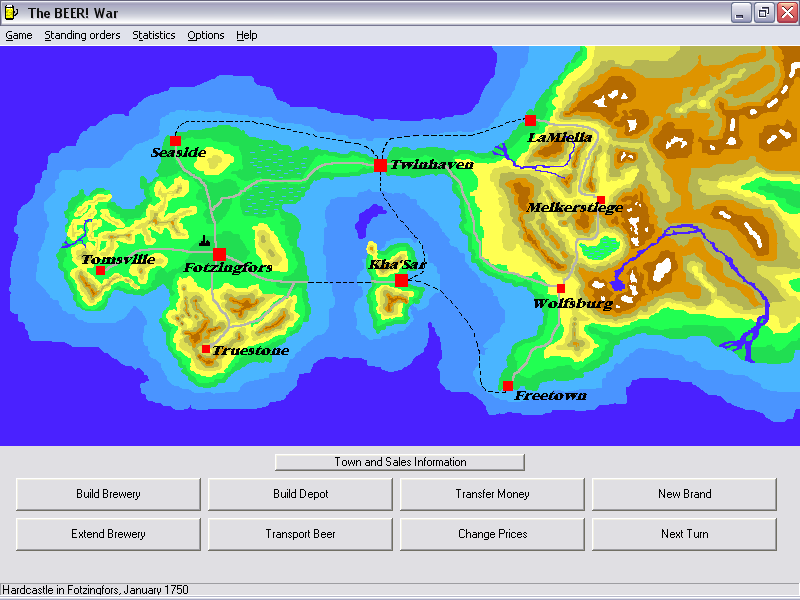Click the Freetown town marker
The width and height of the screenshot is (800, 600).
pos(508,386)
